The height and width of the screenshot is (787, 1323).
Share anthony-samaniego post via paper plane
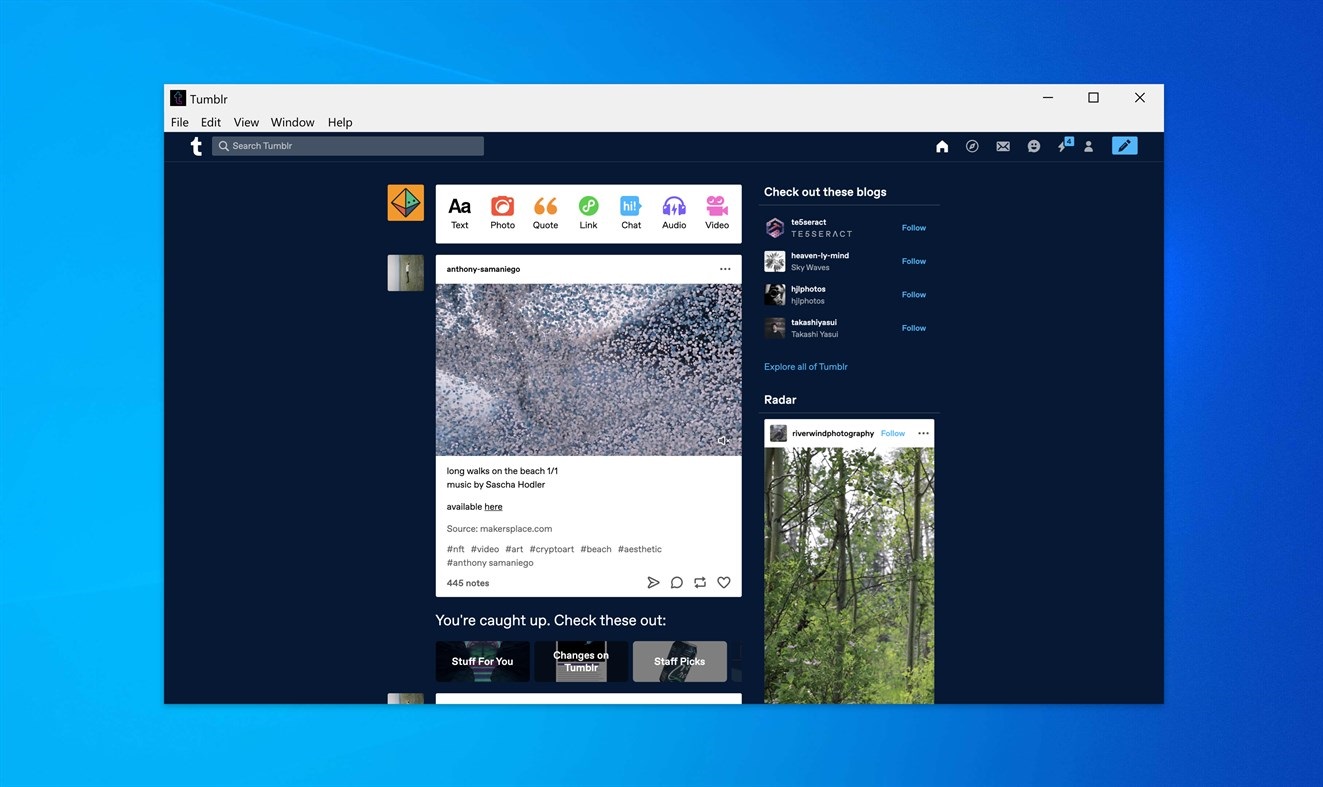[x=653, y=582]
